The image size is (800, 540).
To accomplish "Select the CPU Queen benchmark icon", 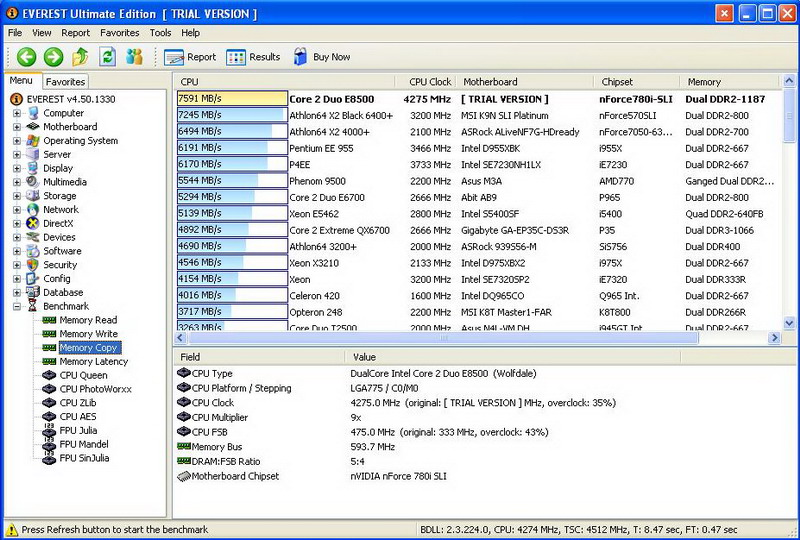I will click(49, 376).
